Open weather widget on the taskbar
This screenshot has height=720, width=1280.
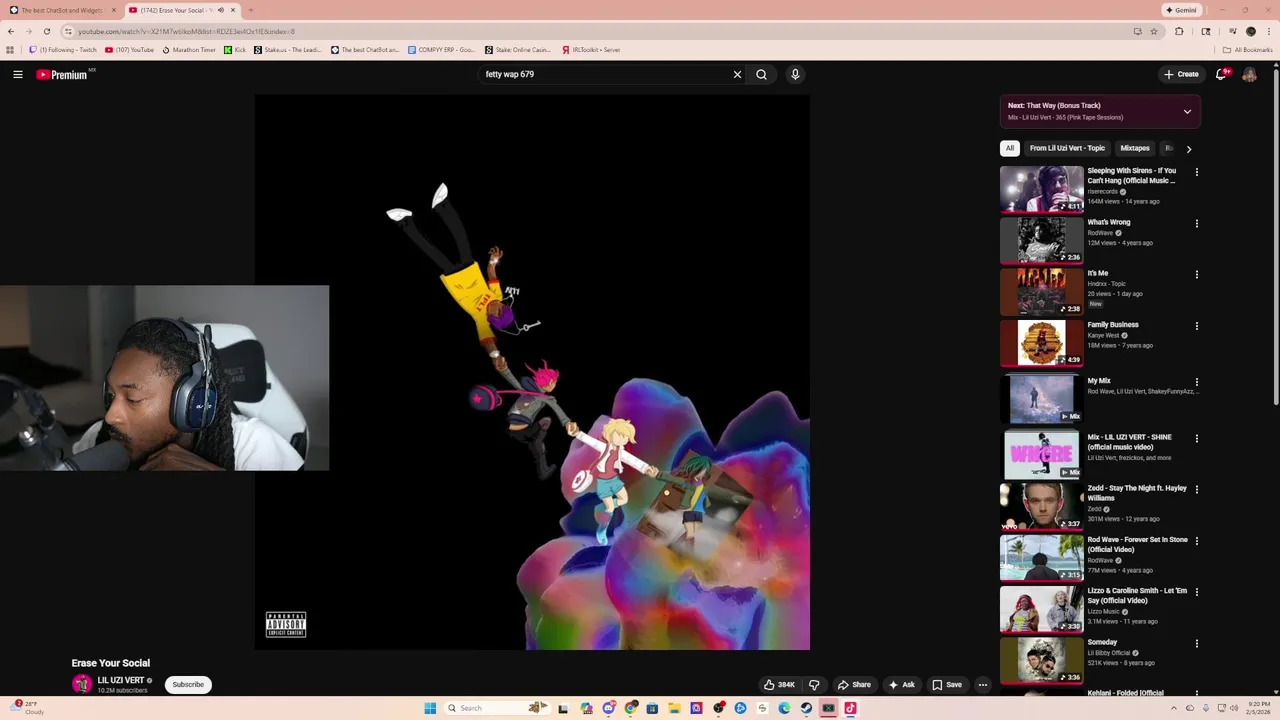click(28, 708)
